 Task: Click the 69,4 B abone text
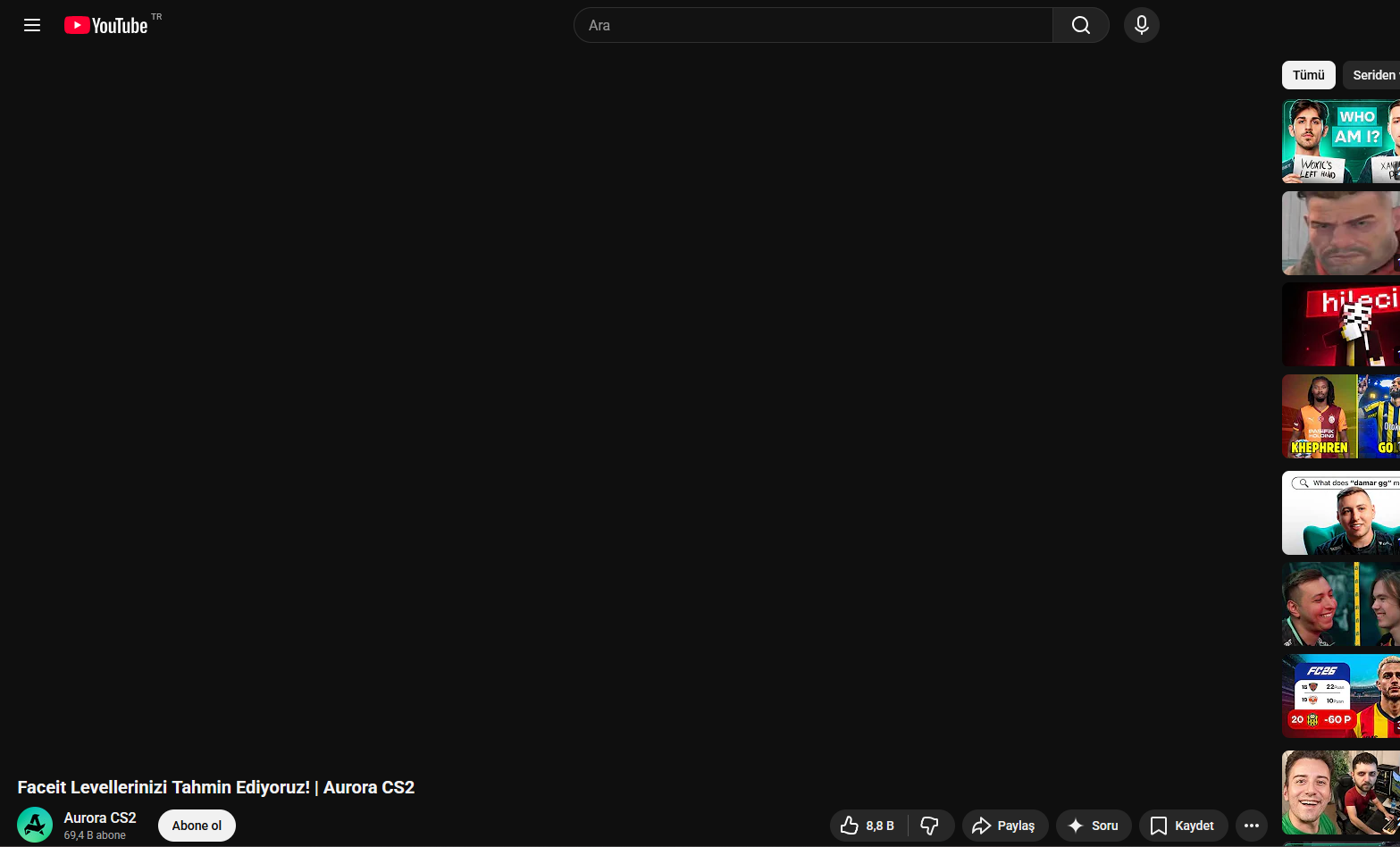click(x=95, y=835)
